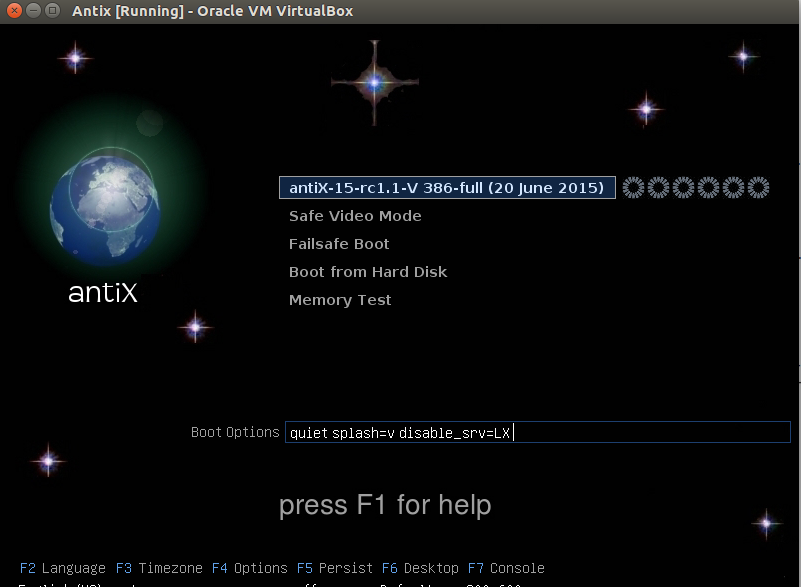Click into the Boot Options text field
Image resolution: width=801 pixels, height=587 pixels.
click(x=537, y=432)
